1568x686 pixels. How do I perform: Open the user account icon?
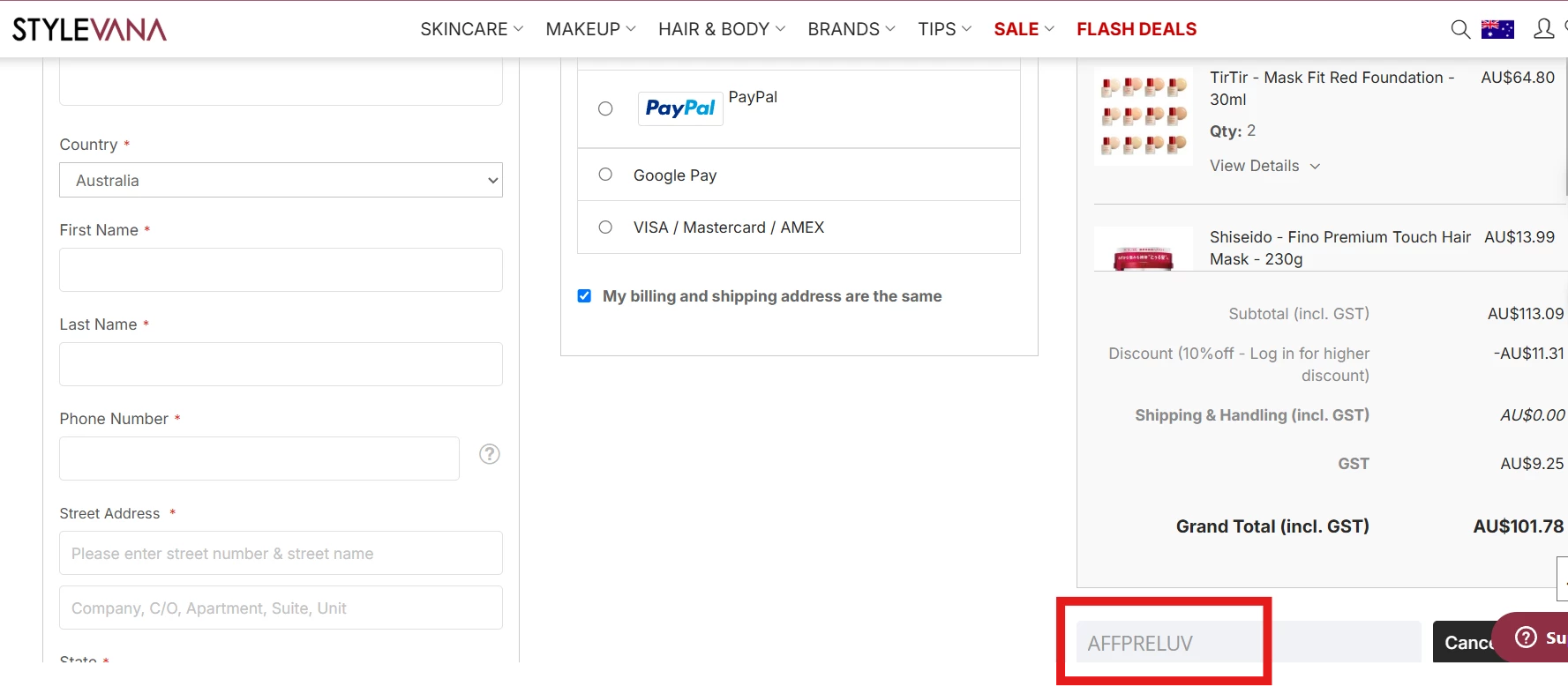click(x=1543, y=29)
